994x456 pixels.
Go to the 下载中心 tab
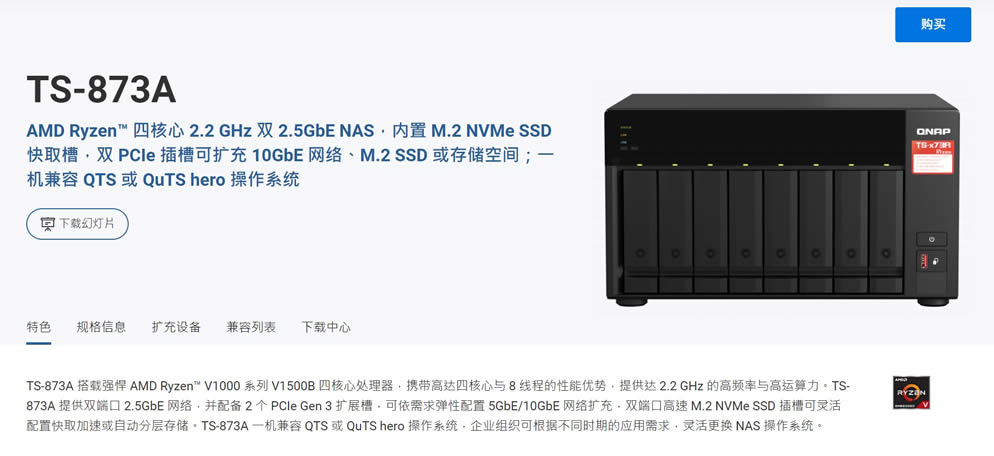326,327
